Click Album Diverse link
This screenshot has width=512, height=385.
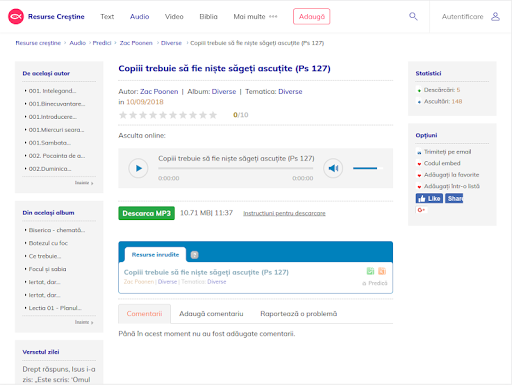(x=224, y=92)
